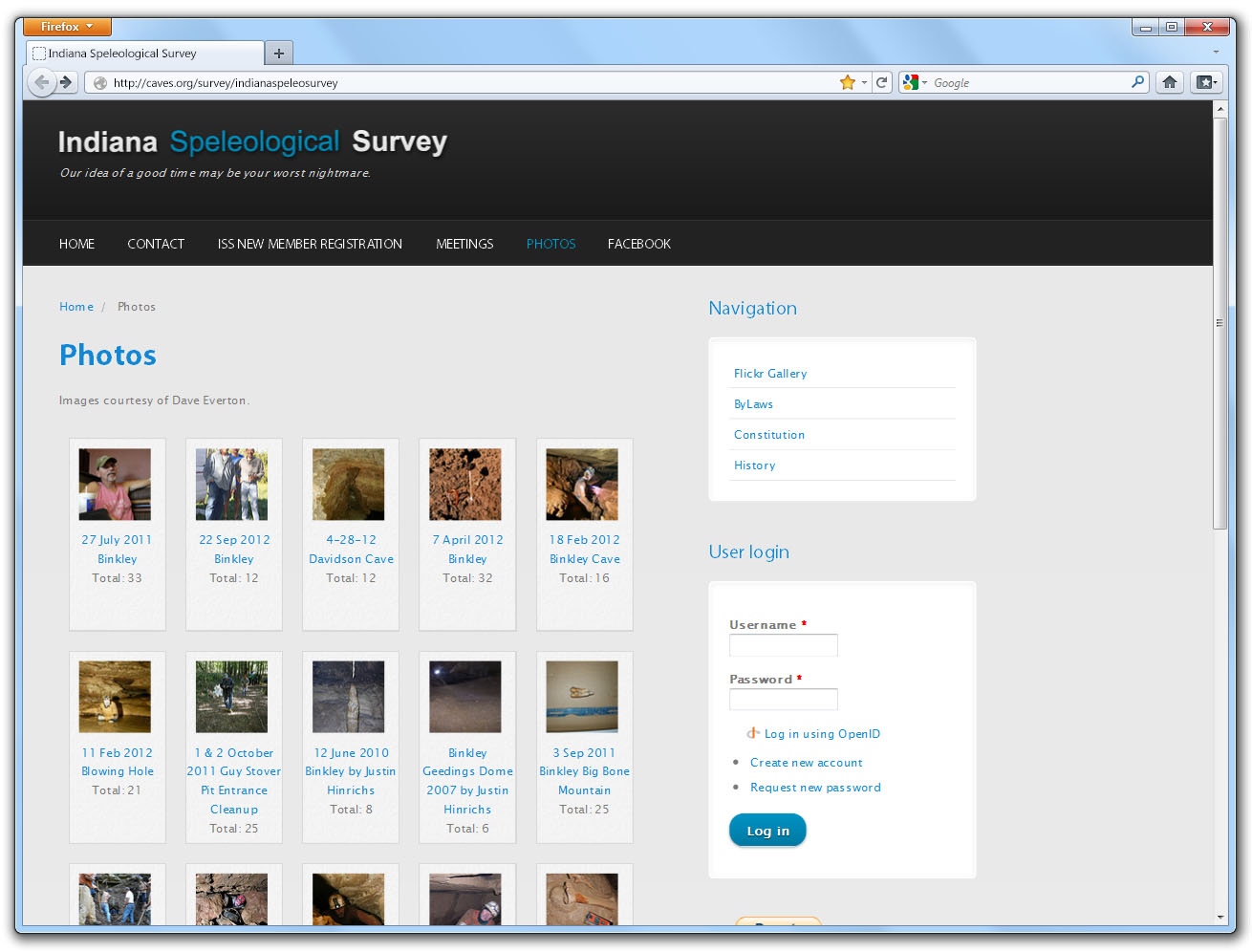Open the ByLaws navigation link
The height and width of the screenshot is (952, 1252).
pyautogui.click(x=753, y=404)
